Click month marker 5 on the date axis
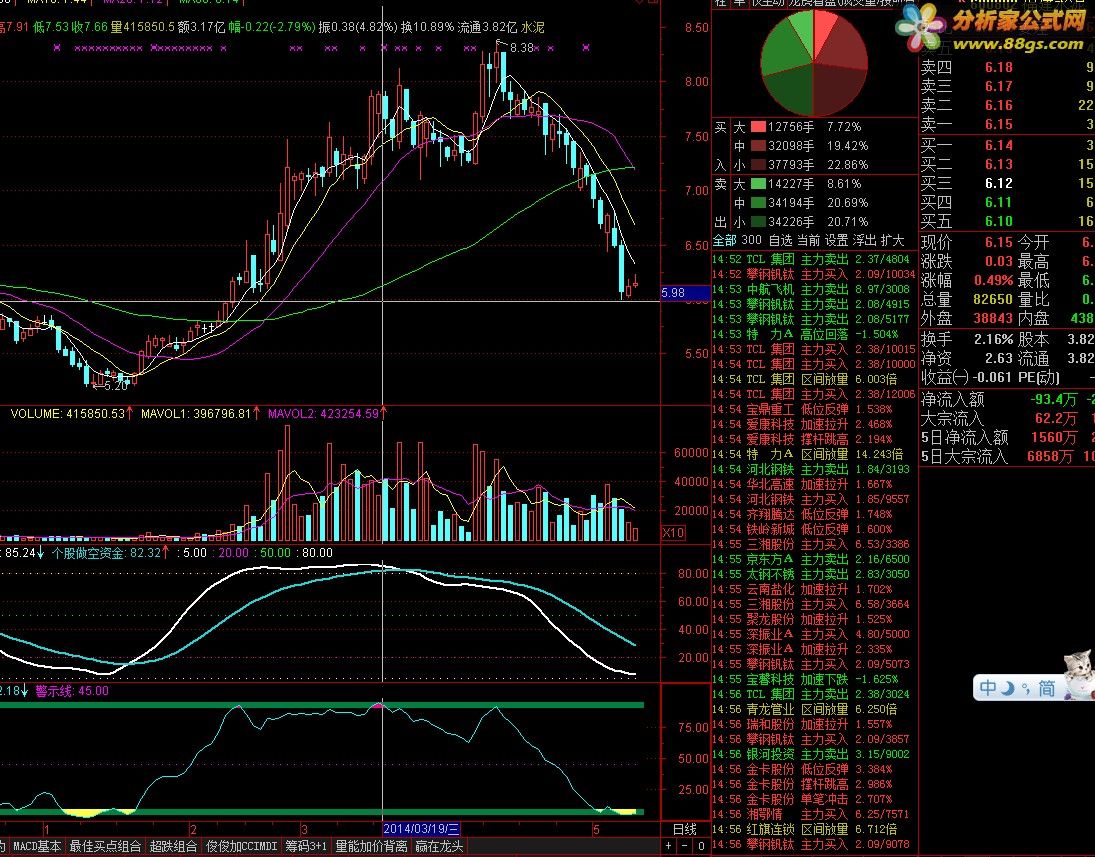Screen dimensions: 1095x857 click(596, 830)
